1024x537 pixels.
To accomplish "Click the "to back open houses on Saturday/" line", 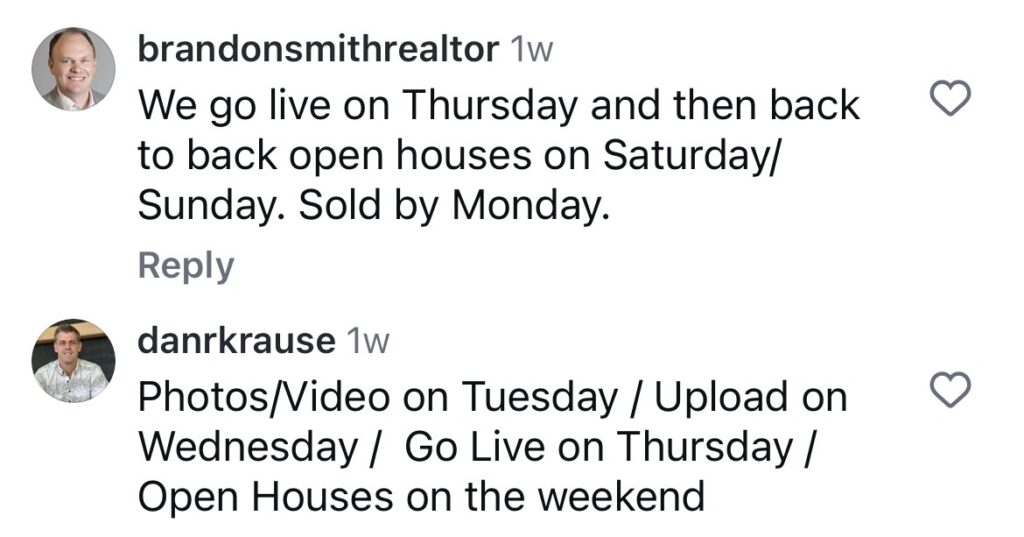I will click(459, 155).
